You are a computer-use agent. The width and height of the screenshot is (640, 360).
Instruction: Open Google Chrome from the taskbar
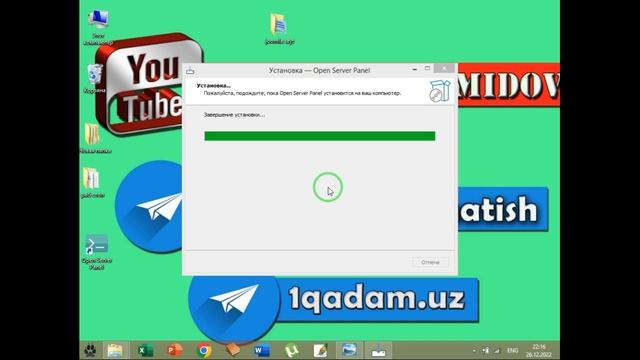204,350
